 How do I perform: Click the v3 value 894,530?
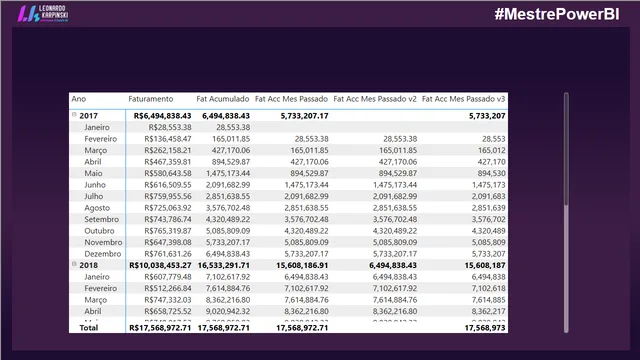tap(492, 173)
